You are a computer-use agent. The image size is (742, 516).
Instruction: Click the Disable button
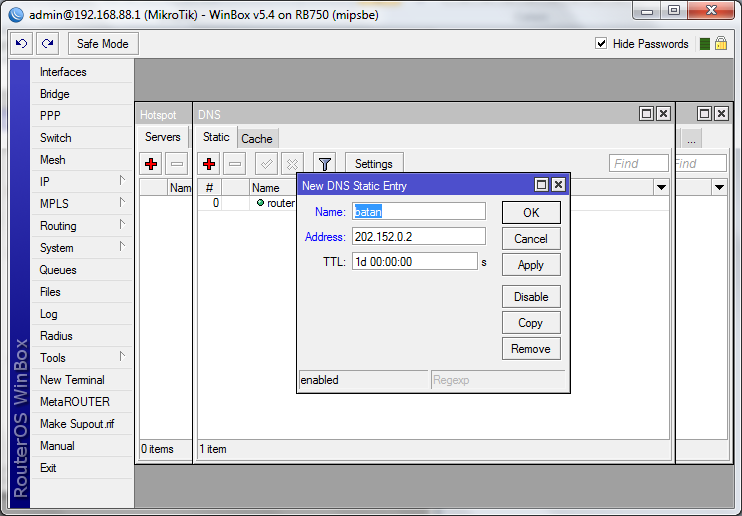pyautogui.click(x=531, y=297)
